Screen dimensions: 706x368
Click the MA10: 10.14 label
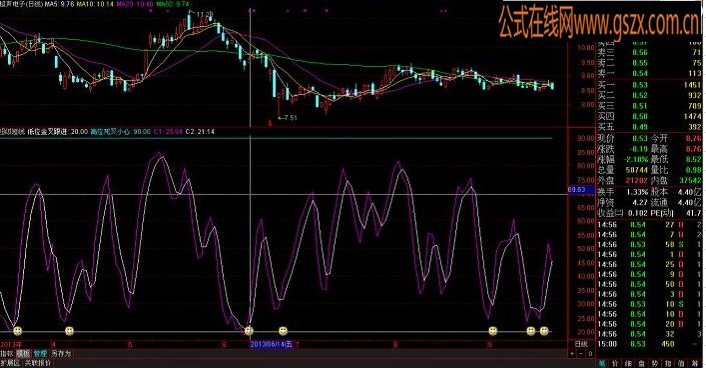coord(95,4)
